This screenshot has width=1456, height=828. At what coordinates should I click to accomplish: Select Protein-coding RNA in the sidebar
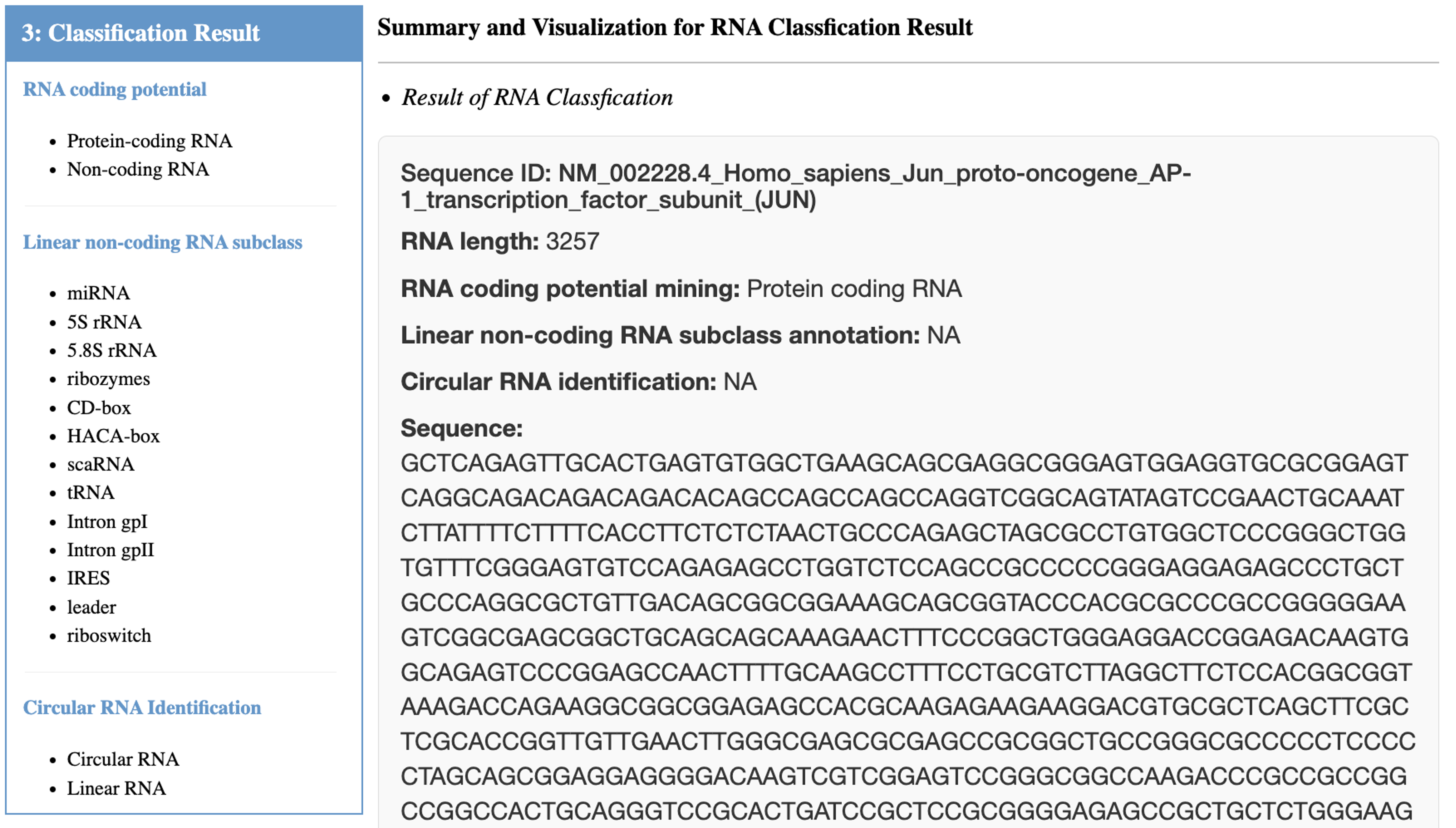point(149,140)
